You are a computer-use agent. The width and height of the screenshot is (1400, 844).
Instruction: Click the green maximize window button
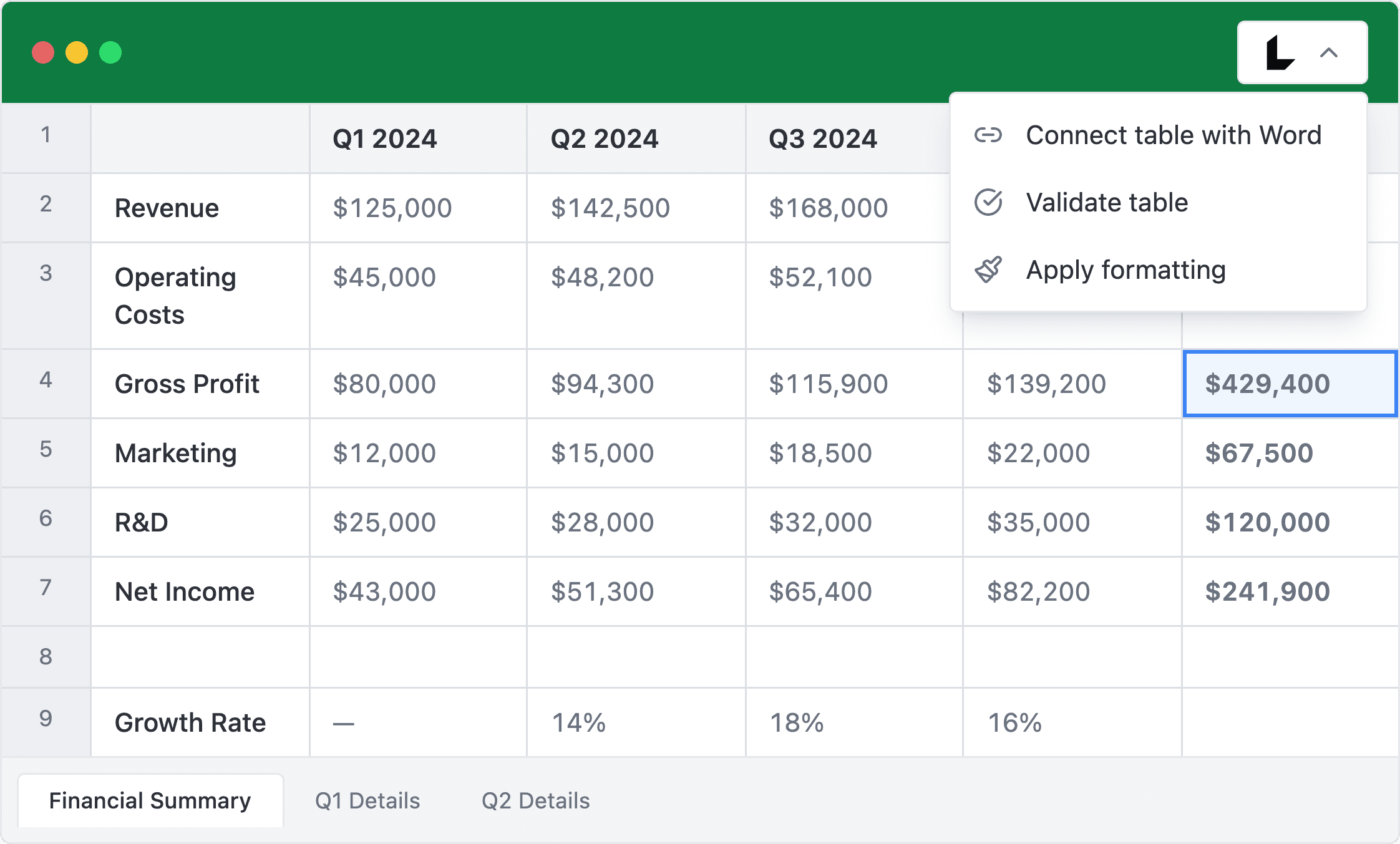110,52
